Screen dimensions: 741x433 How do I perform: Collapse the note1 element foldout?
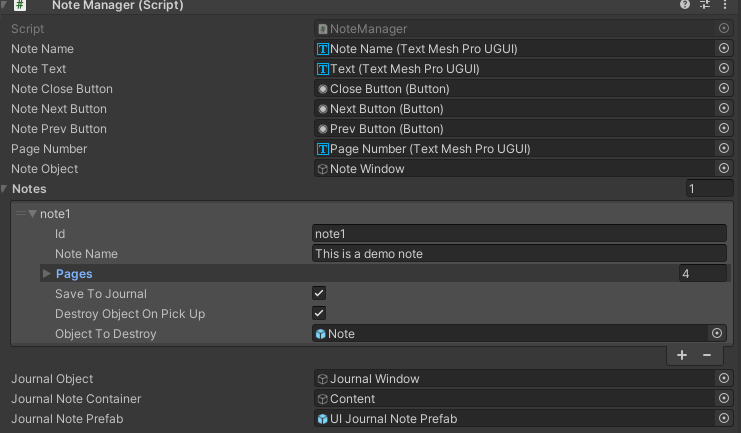[33, 214]
